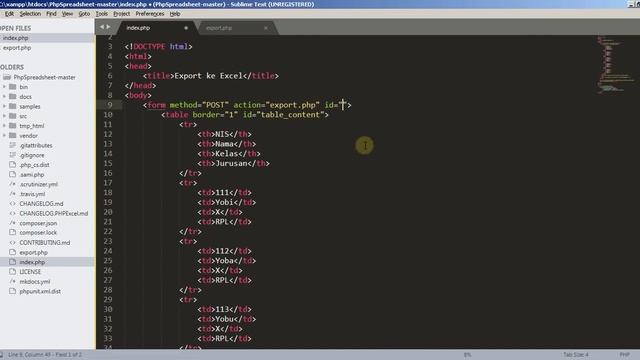Click the mkdocs.yml file icon
640x360 pixels.
coord(13,282)
